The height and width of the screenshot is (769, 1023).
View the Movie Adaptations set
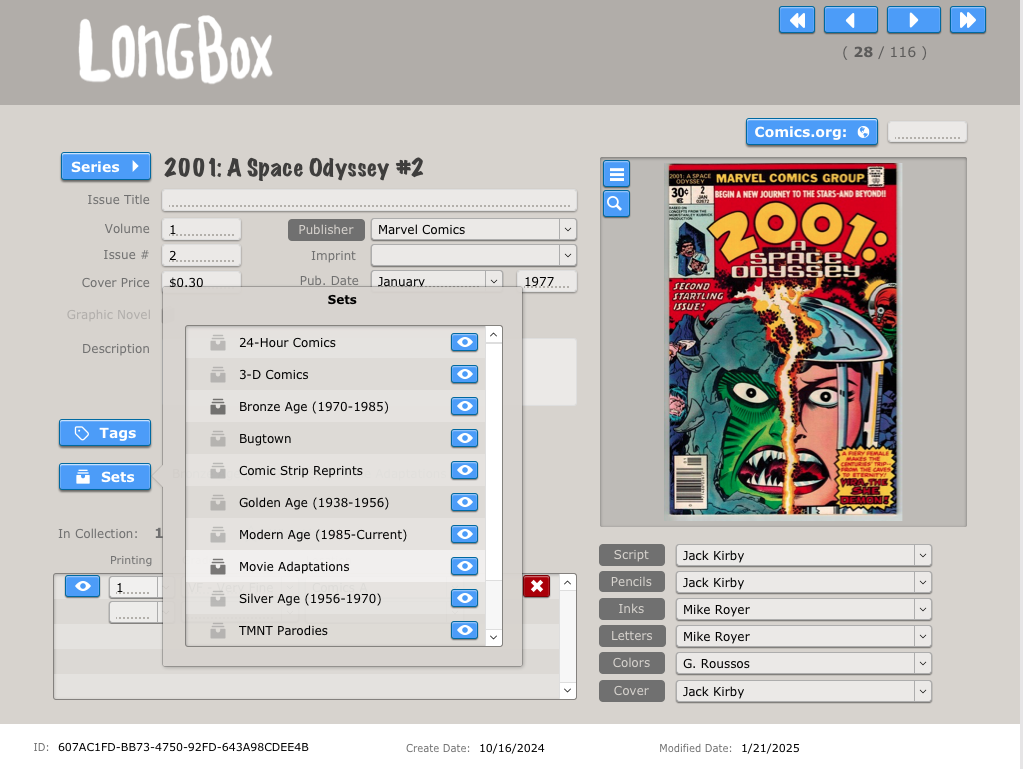pyautogui.click(x=465, y=566)
